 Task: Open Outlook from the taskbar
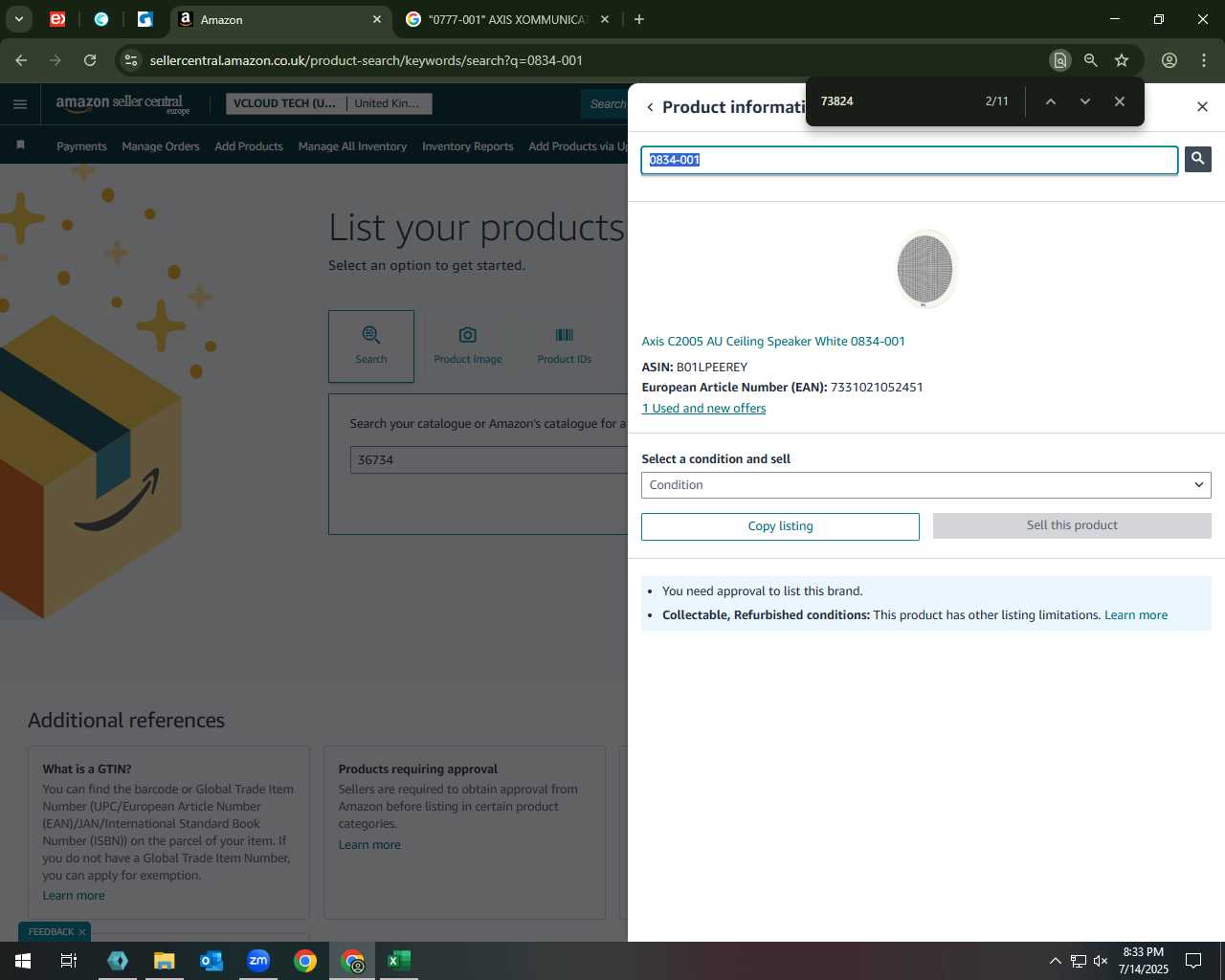(x=212, y=961)
